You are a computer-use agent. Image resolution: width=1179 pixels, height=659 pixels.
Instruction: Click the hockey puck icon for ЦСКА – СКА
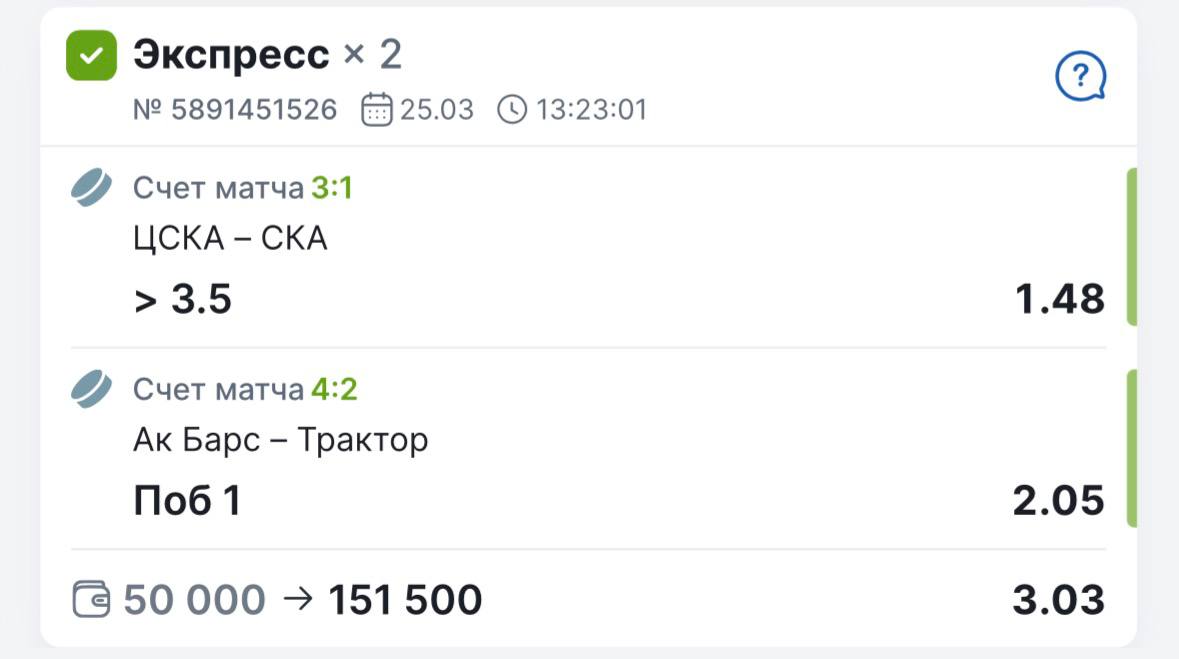coord(93,188)
